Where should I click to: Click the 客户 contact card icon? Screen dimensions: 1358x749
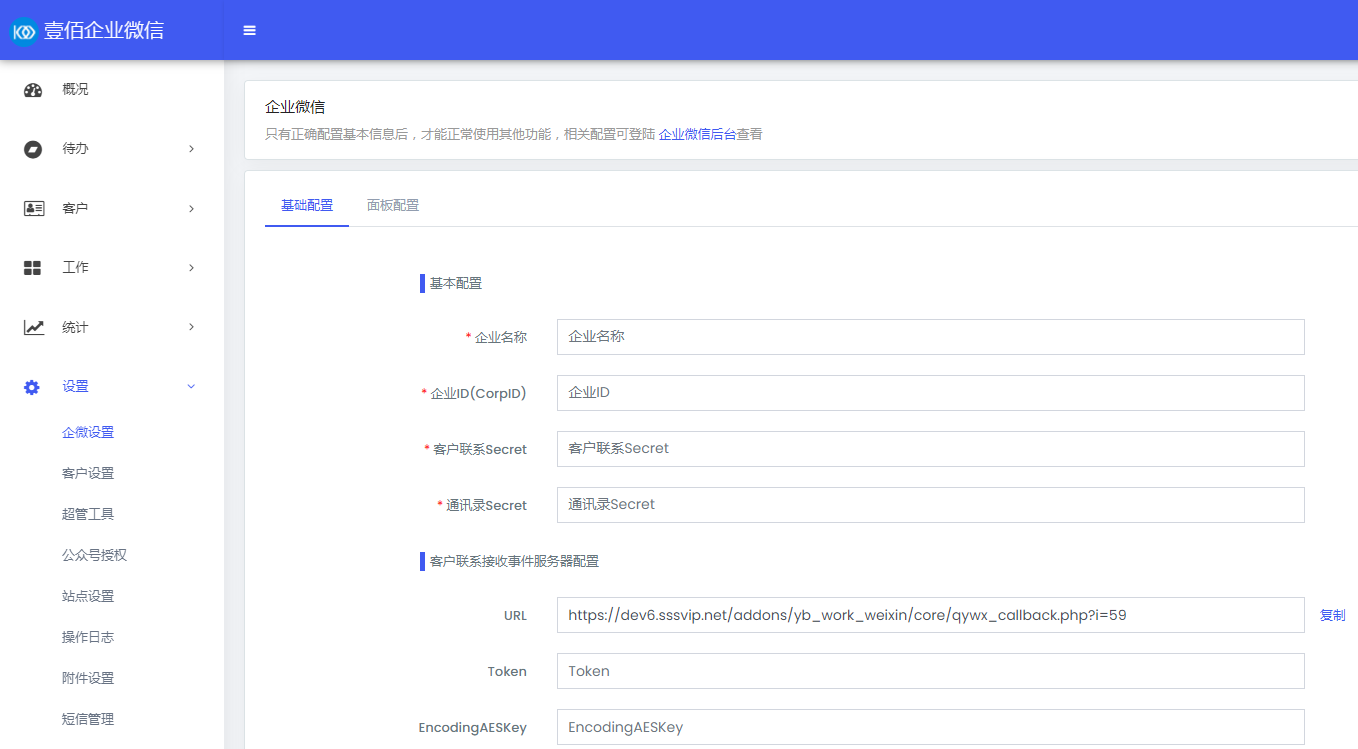coord(33,209)
